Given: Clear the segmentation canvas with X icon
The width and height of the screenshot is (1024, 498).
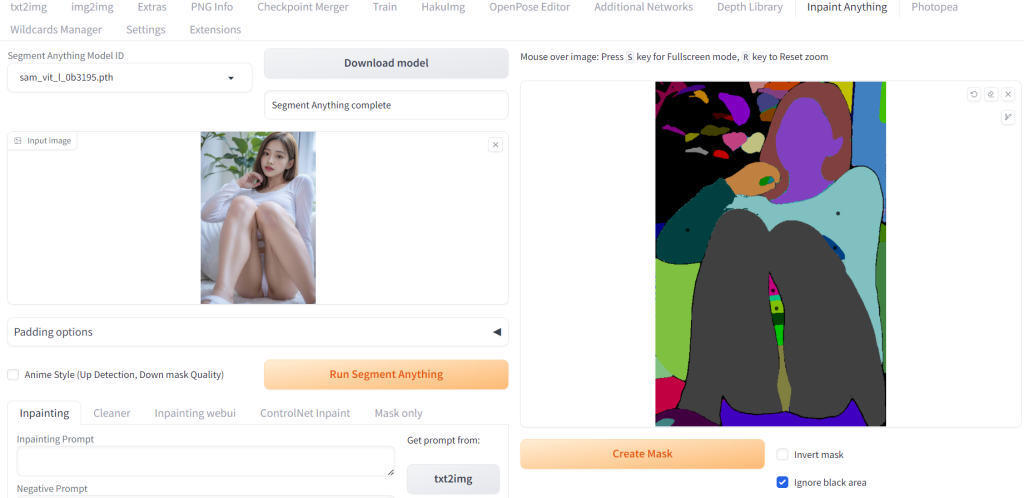Looking at the screenshot, I should [x=1008, y=94].
